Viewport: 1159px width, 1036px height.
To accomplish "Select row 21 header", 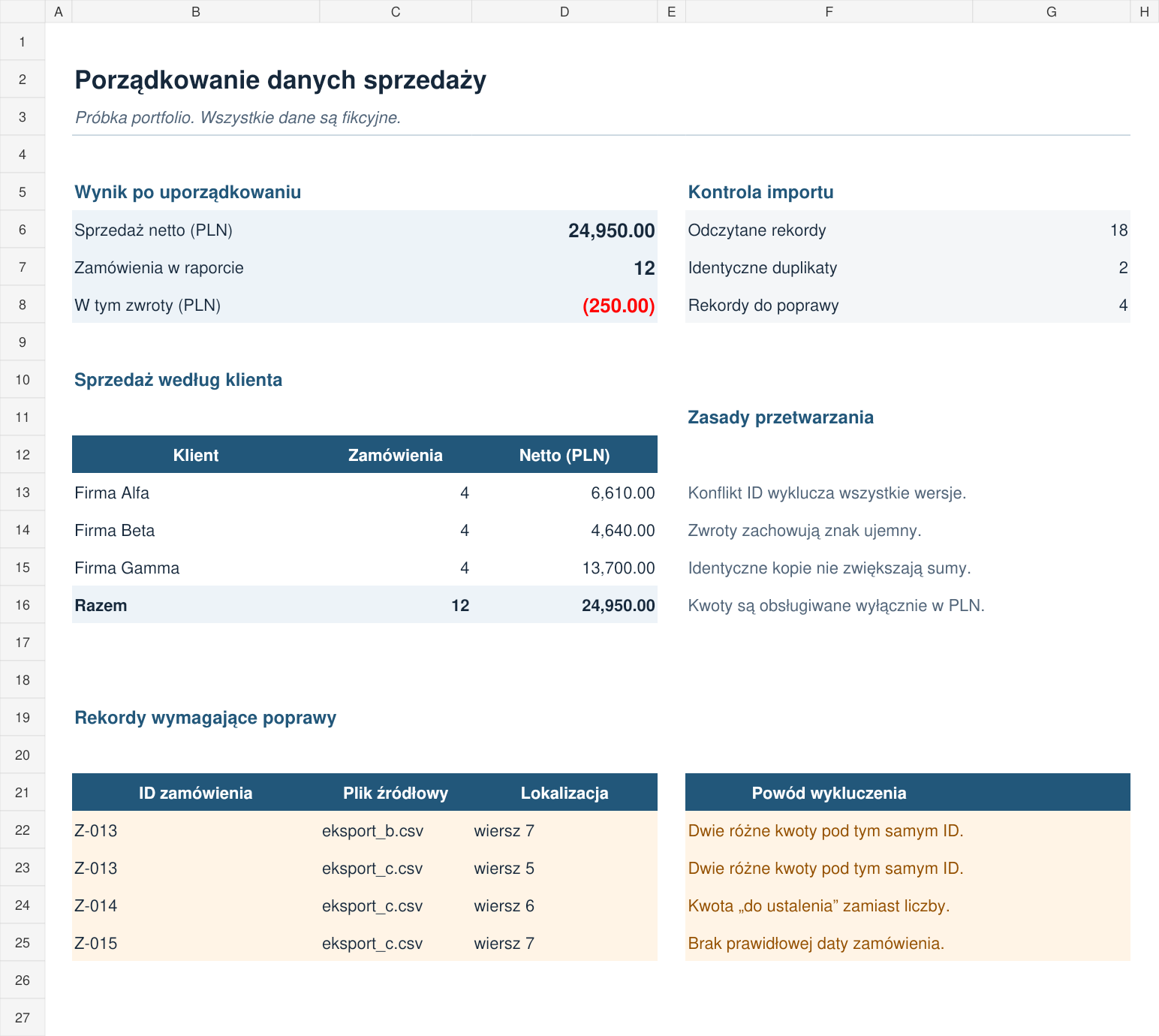I will pos(23,792).
